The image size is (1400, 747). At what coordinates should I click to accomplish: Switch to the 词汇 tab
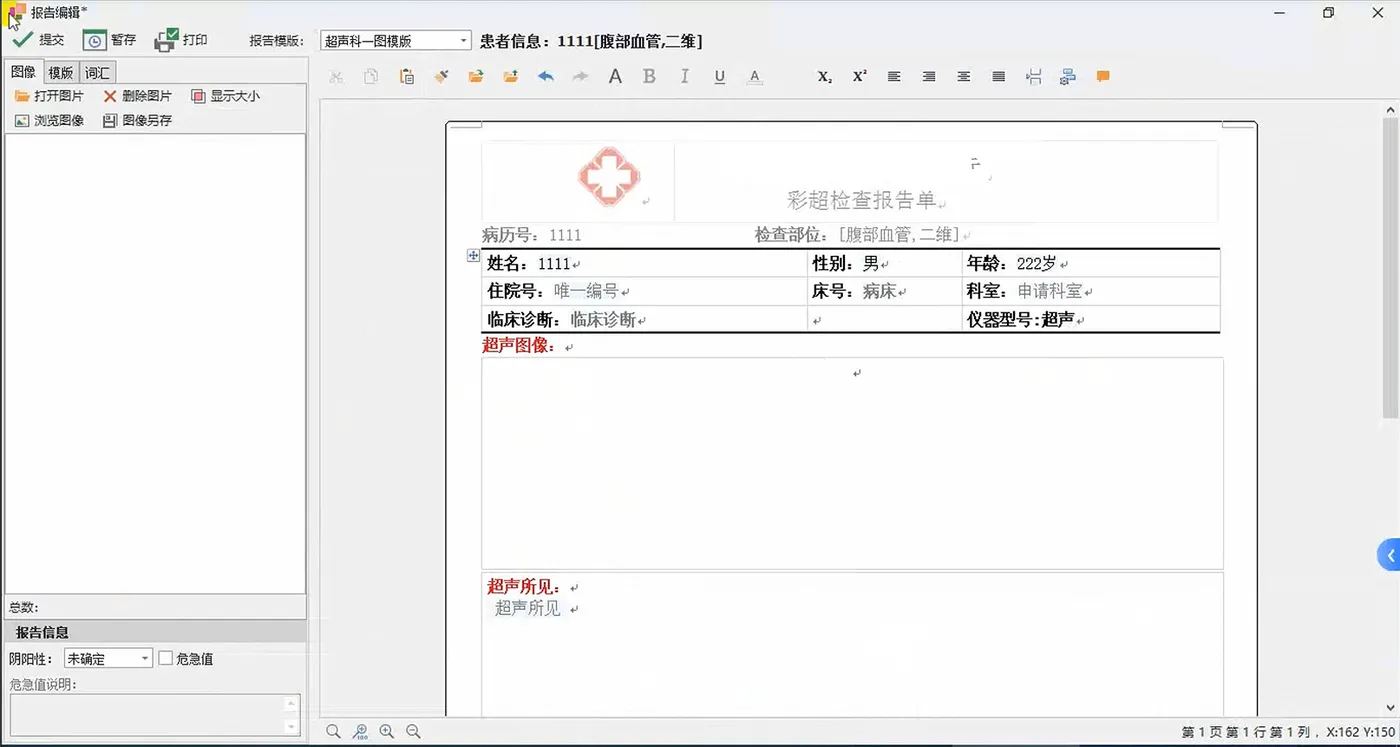97,72
